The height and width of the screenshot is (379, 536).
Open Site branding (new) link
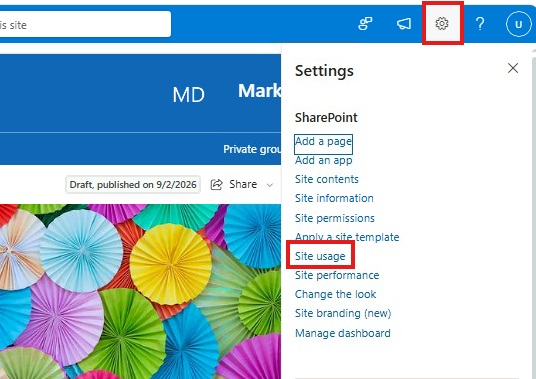[343, 313]
